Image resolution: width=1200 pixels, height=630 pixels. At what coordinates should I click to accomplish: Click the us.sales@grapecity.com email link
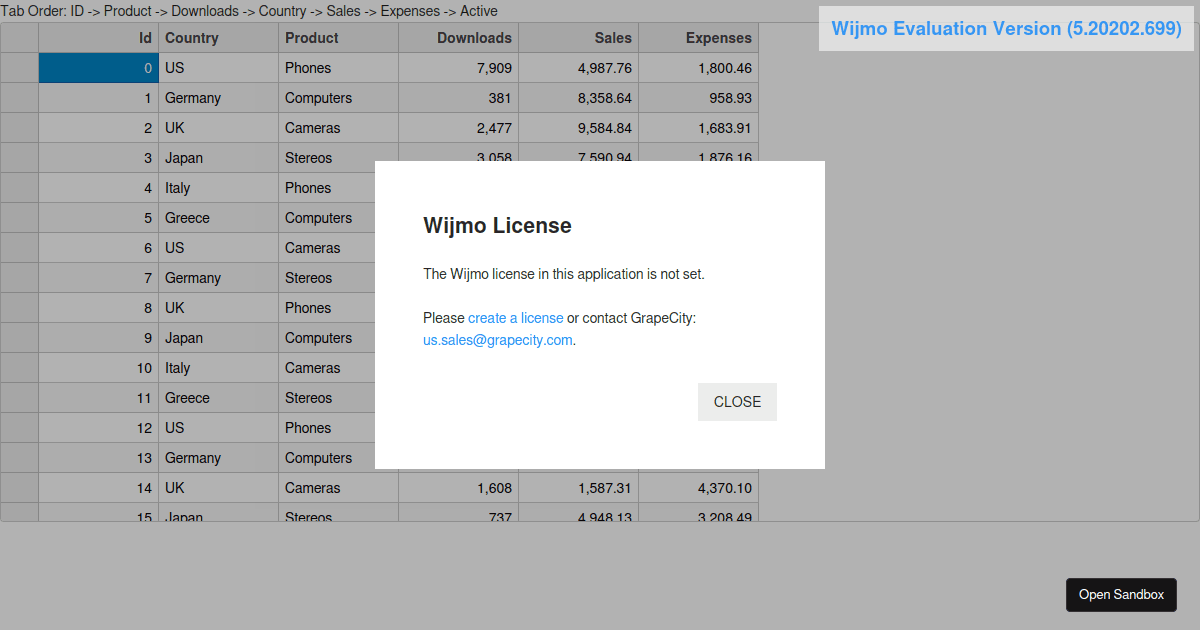click(497, 340)
